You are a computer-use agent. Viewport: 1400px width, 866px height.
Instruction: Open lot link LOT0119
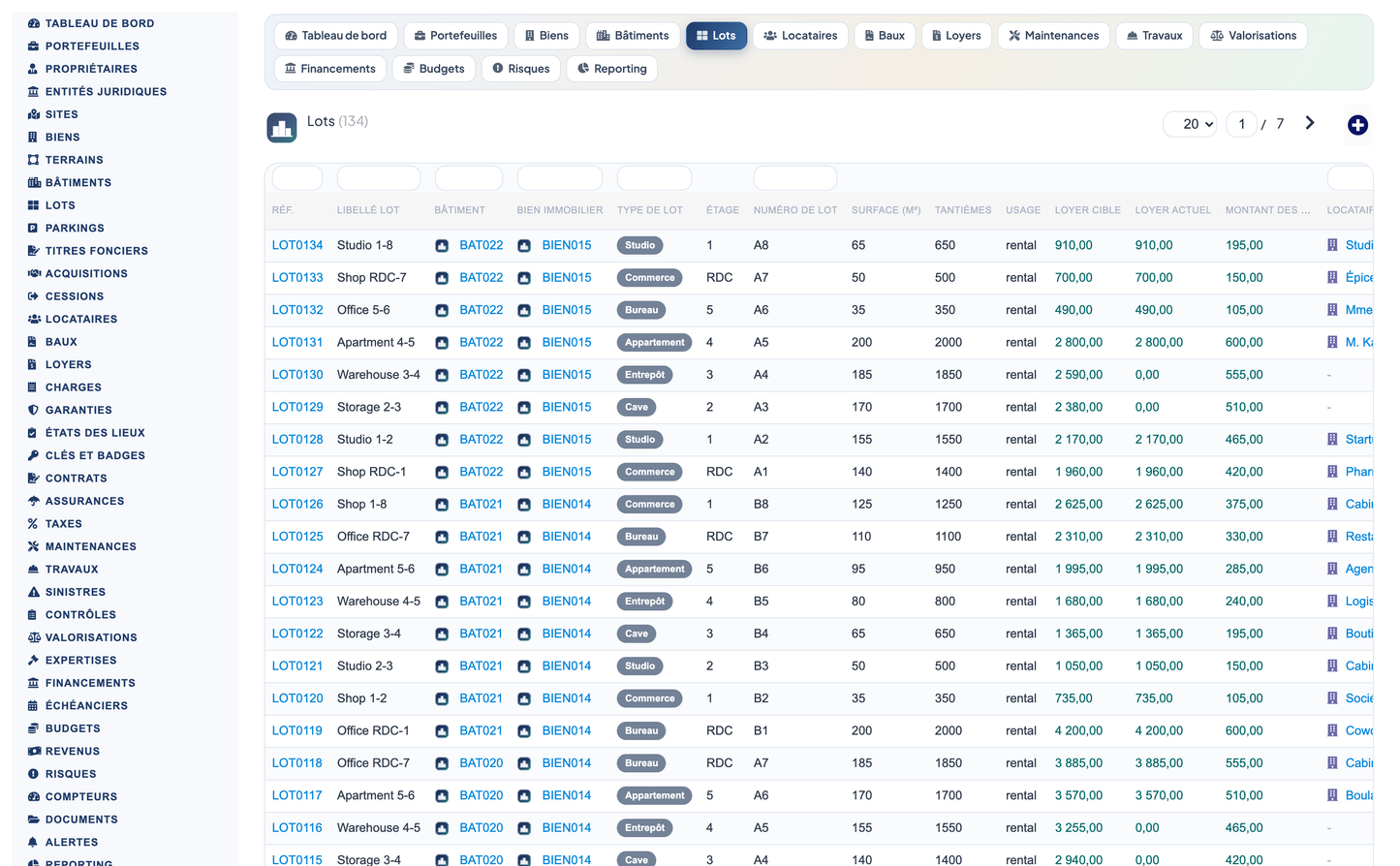tap(296, 730)
